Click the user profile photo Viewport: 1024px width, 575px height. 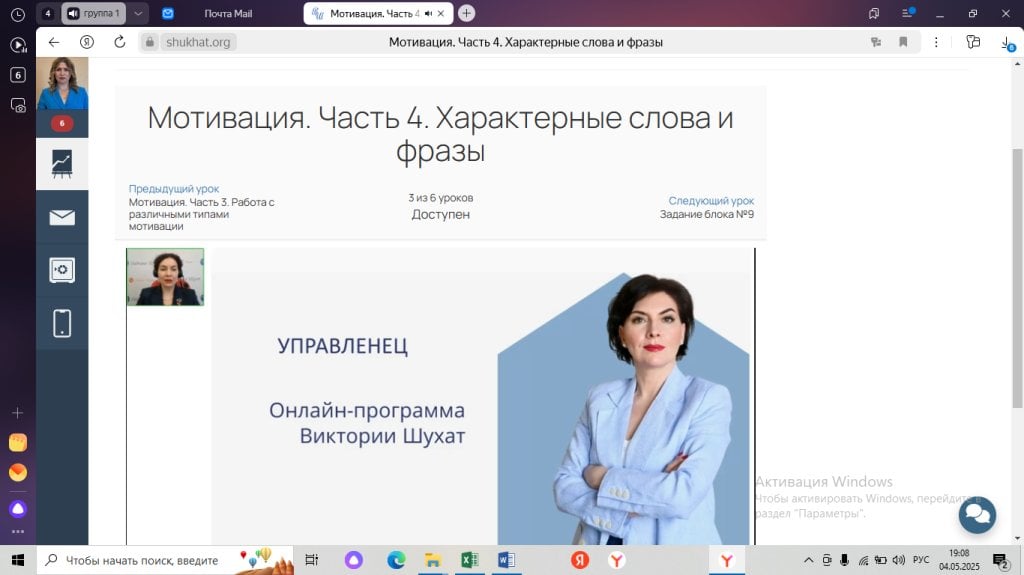click(62, 83)
